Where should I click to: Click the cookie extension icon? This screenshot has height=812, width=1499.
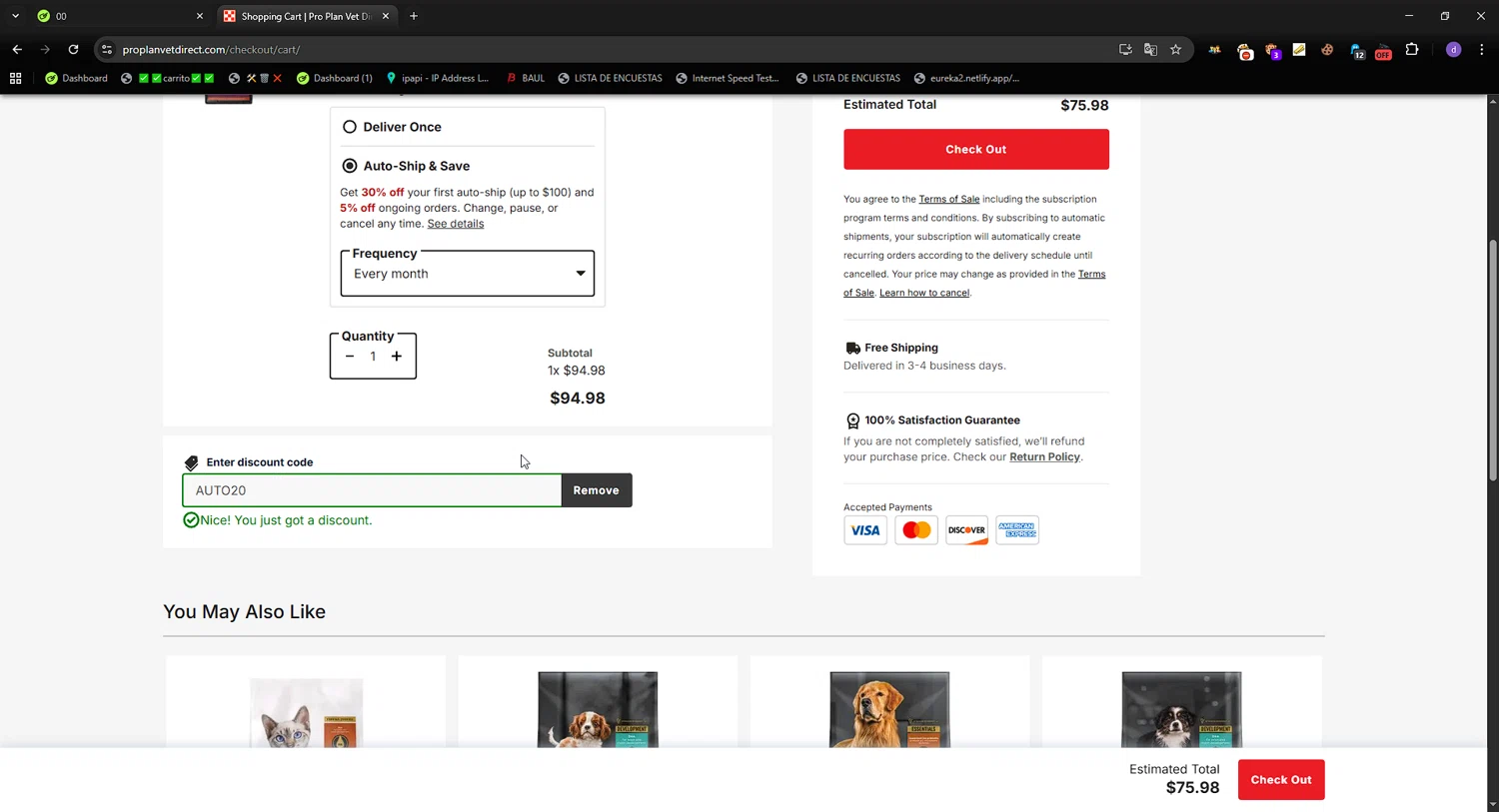(1327, 49)
